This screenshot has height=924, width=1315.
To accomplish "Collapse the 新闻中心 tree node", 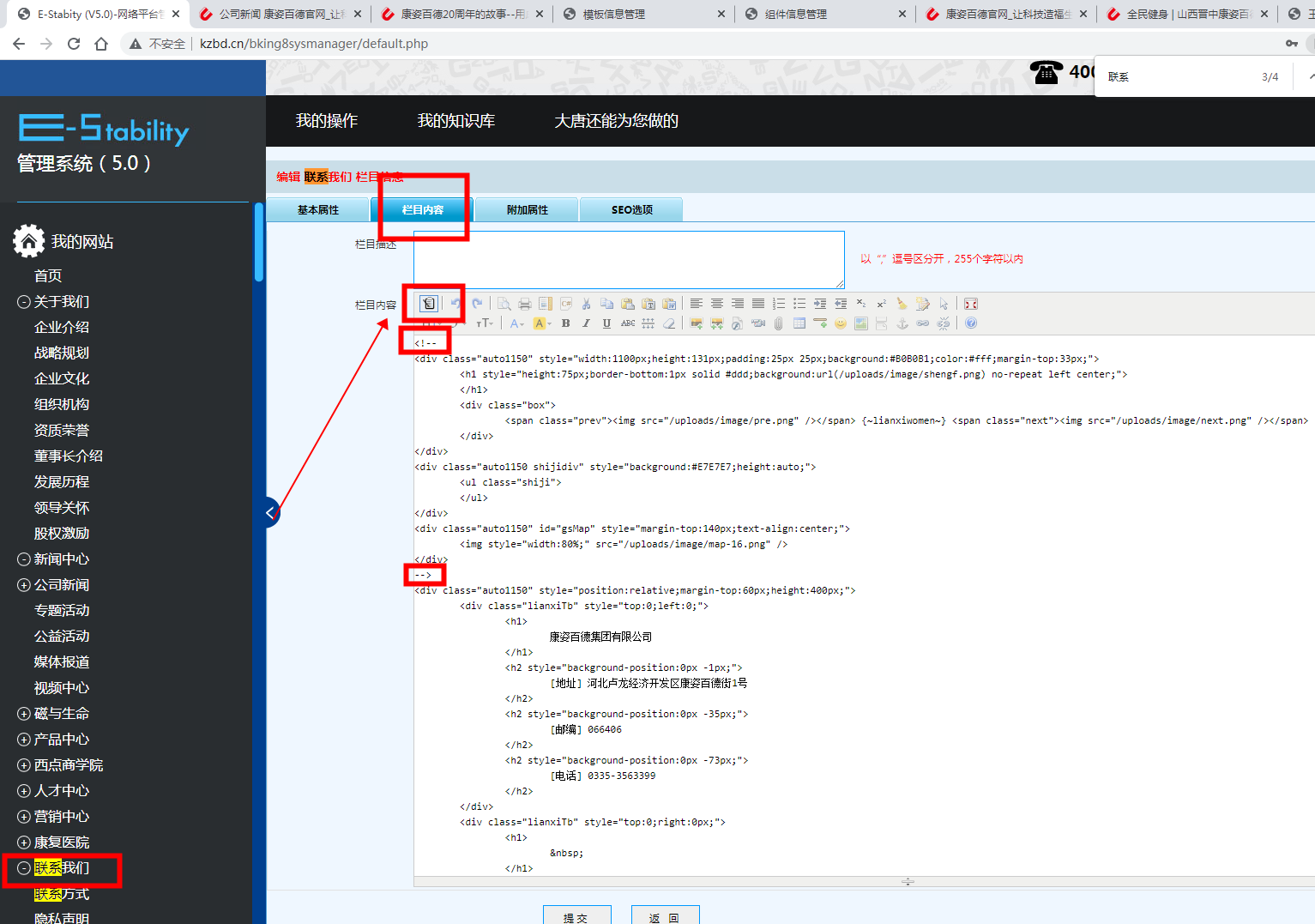I will 24,559.
